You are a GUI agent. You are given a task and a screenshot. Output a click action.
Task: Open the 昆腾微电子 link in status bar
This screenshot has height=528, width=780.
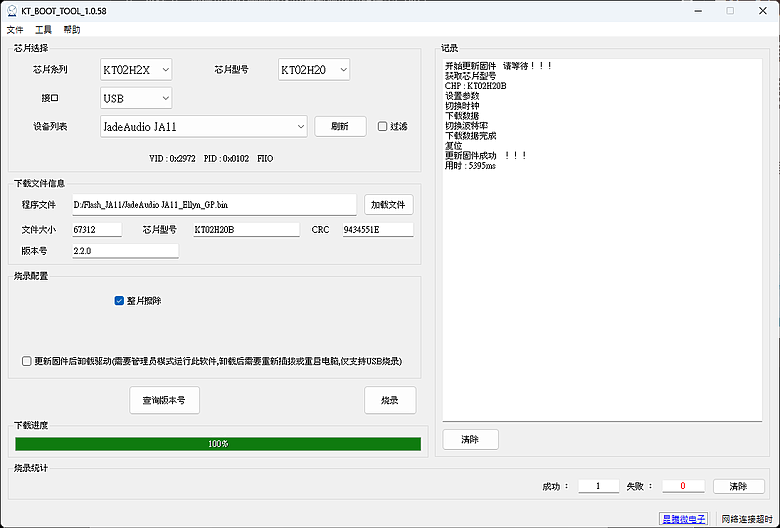click(x=683, y=519)
